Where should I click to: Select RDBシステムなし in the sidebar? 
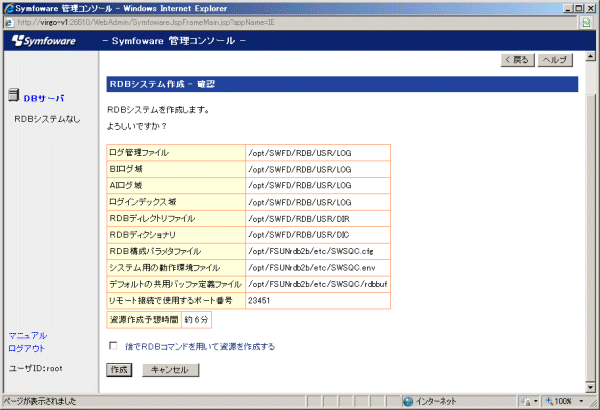pos(47,119)
